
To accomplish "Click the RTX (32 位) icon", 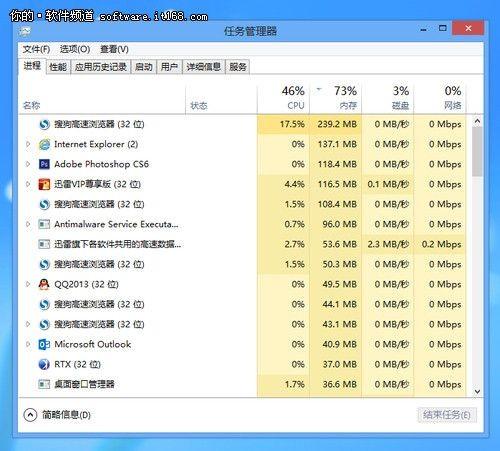I will tap(44, 364).
